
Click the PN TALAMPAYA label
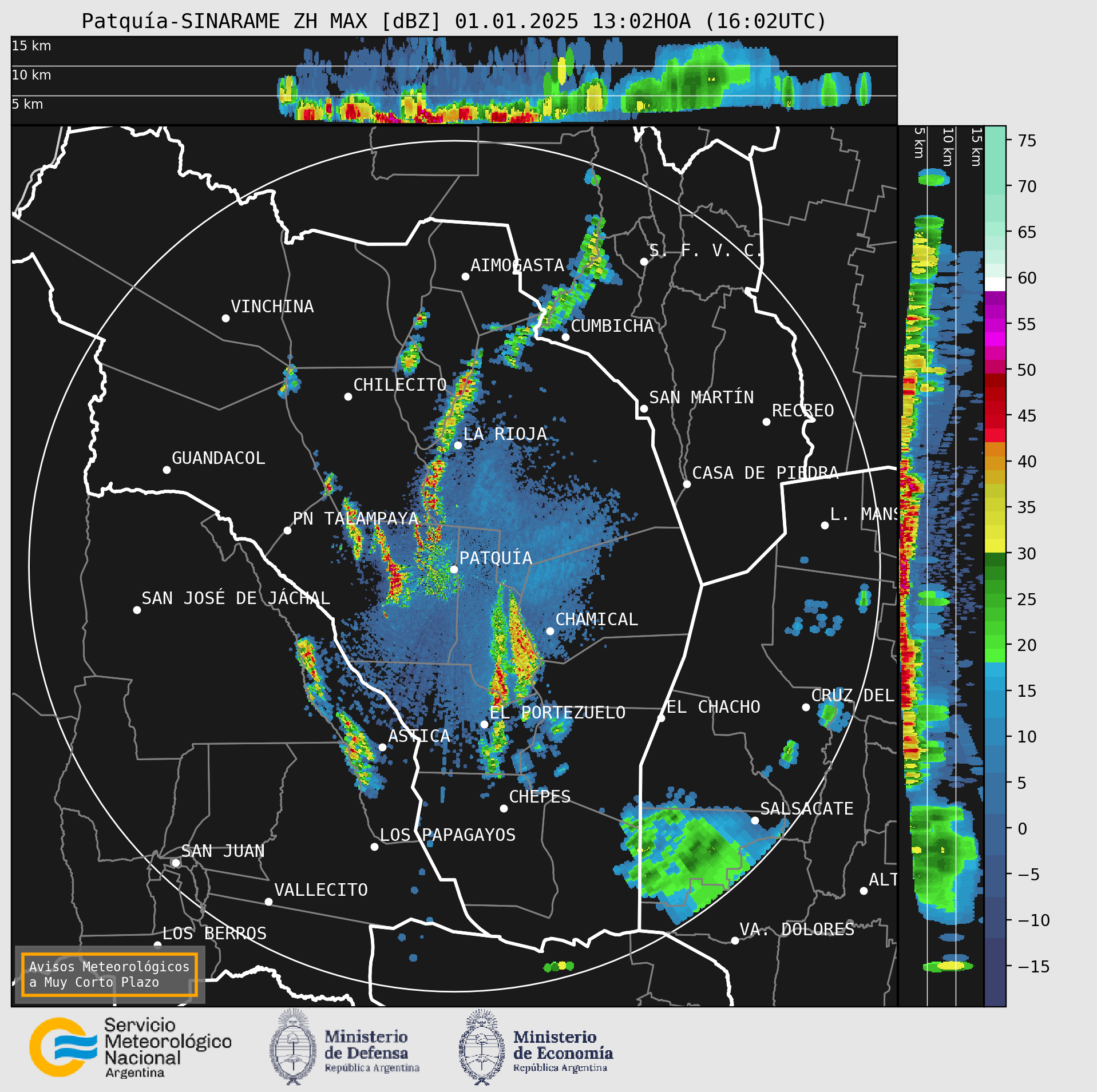click(356, 519)
